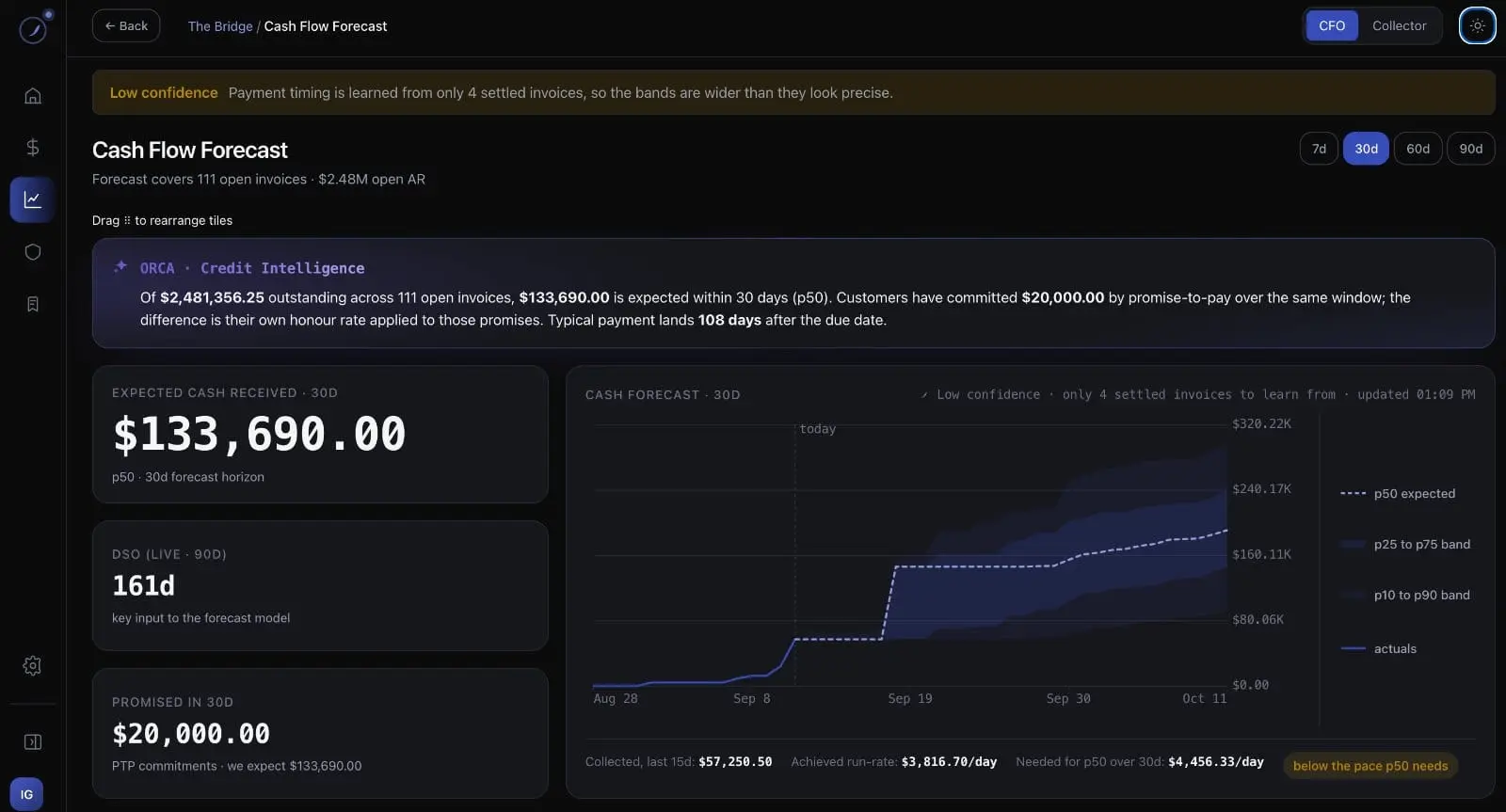The height and width of the screenshot is (812, 1506).
Task: Click the Cash Flow Forecast heading
Action: click(x=190, y=150)
